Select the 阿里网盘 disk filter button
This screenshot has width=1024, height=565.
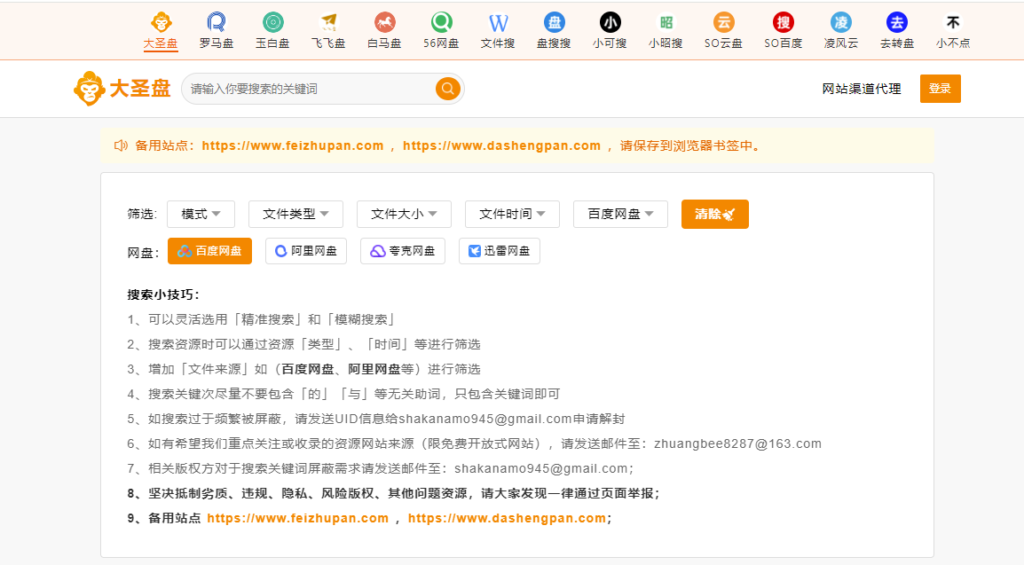point(306,251)
